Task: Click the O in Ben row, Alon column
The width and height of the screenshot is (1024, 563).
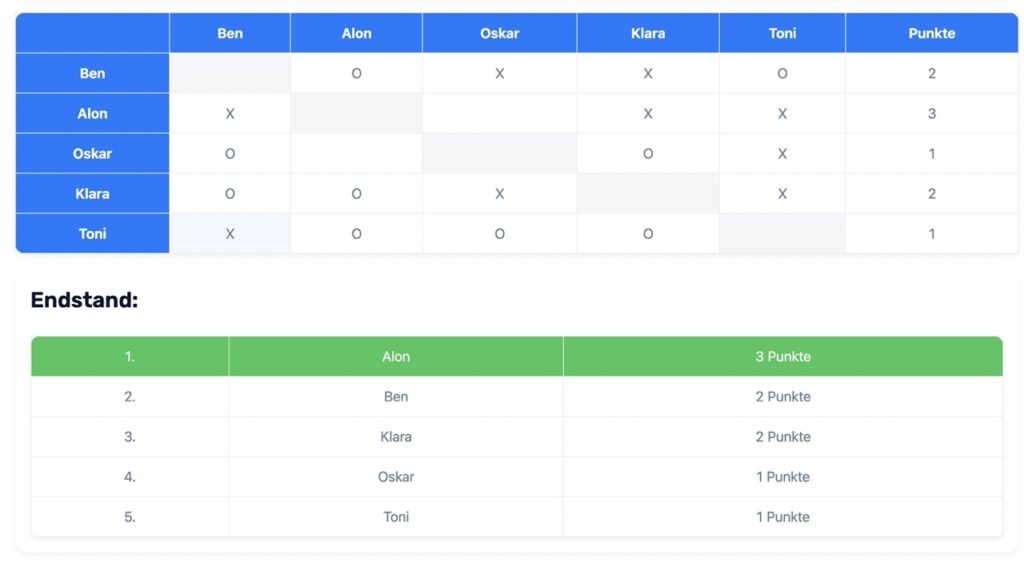Action: pos(356,73)
